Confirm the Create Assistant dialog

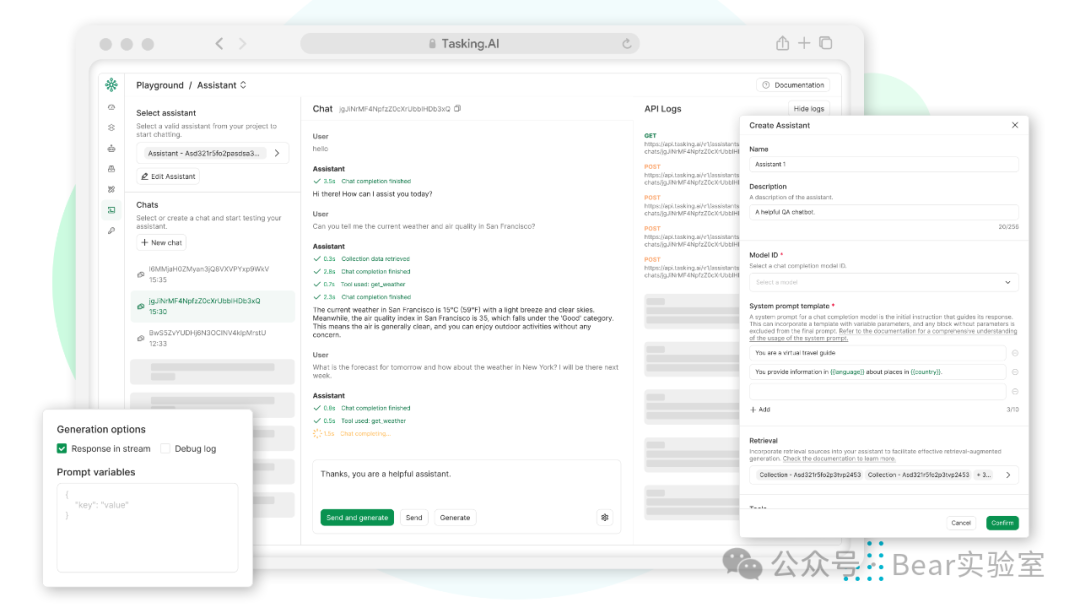1002,523
